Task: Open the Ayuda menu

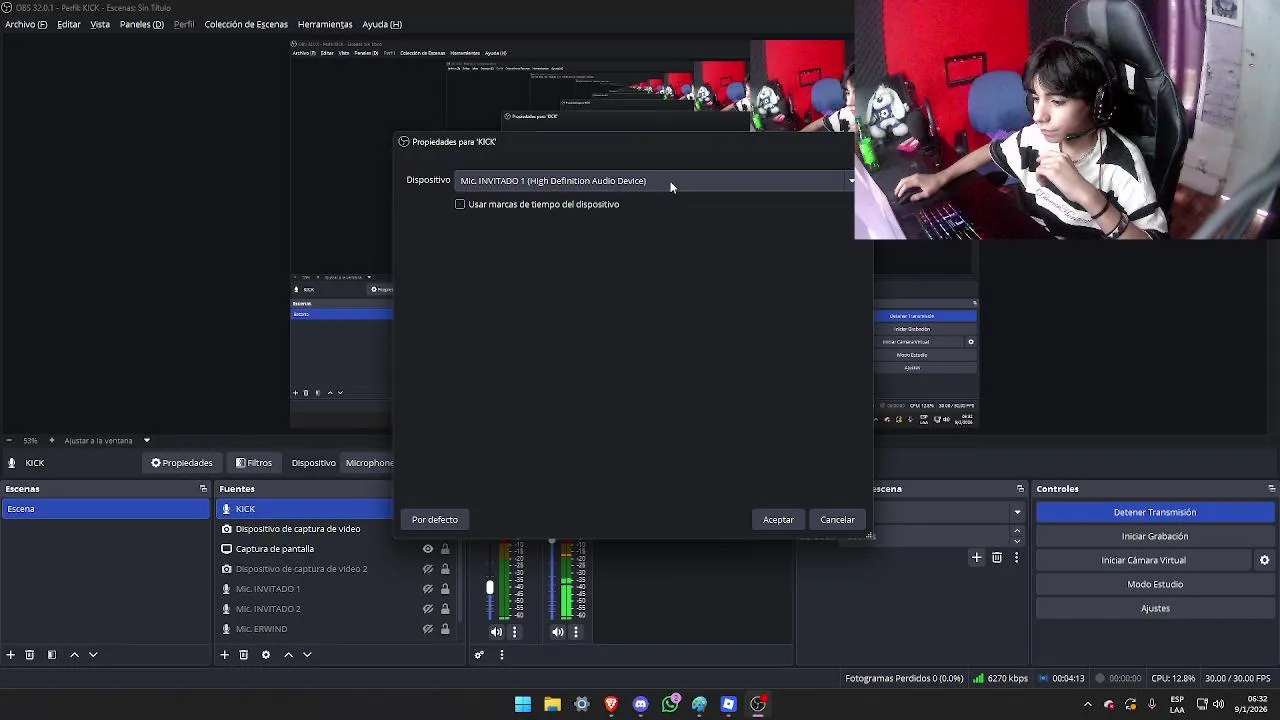Action: point(382,24)
